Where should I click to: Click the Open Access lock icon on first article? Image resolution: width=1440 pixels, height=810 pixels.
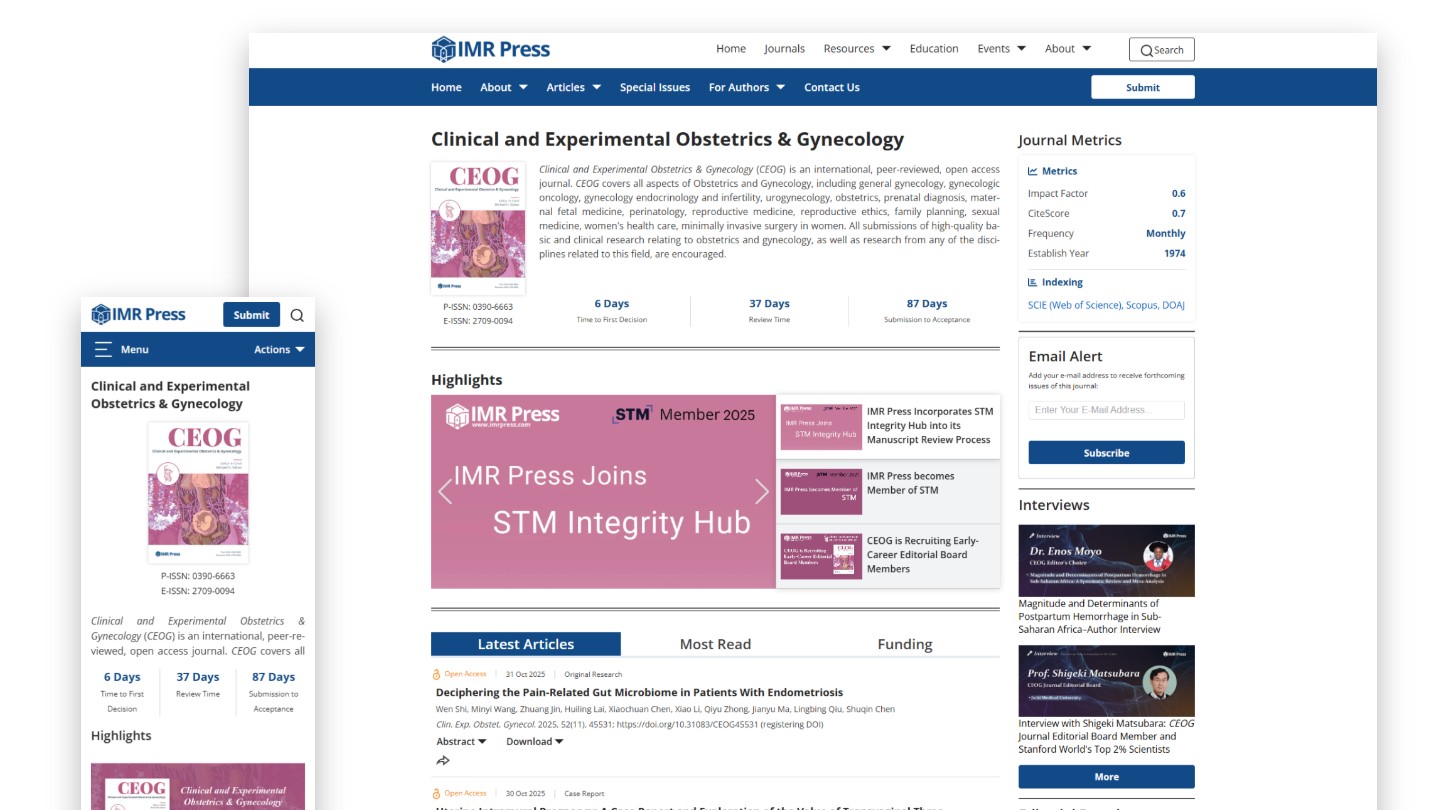(436, 674)
